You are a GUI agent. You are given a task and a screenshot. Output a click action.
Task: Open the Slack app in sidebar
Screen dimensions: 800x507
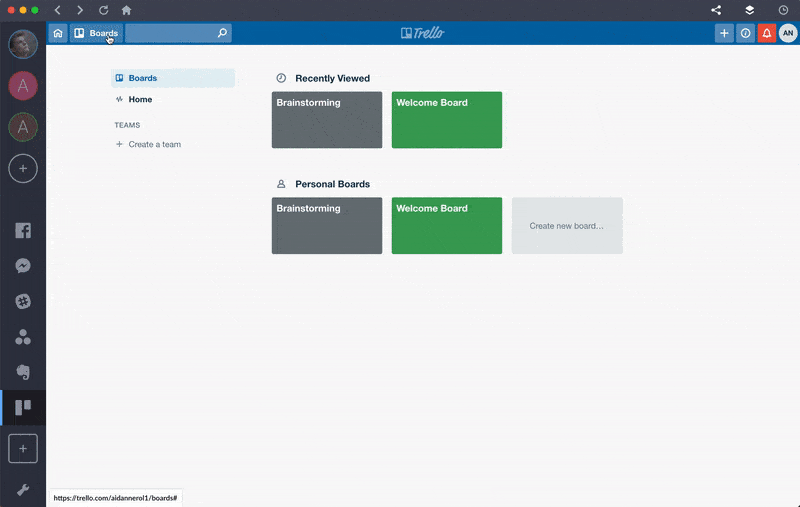(x=23, y=301)
